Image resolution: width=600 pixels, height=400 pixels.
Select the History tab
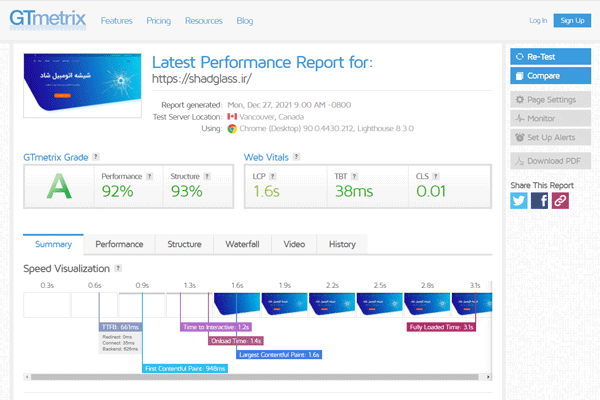(342, 244)
